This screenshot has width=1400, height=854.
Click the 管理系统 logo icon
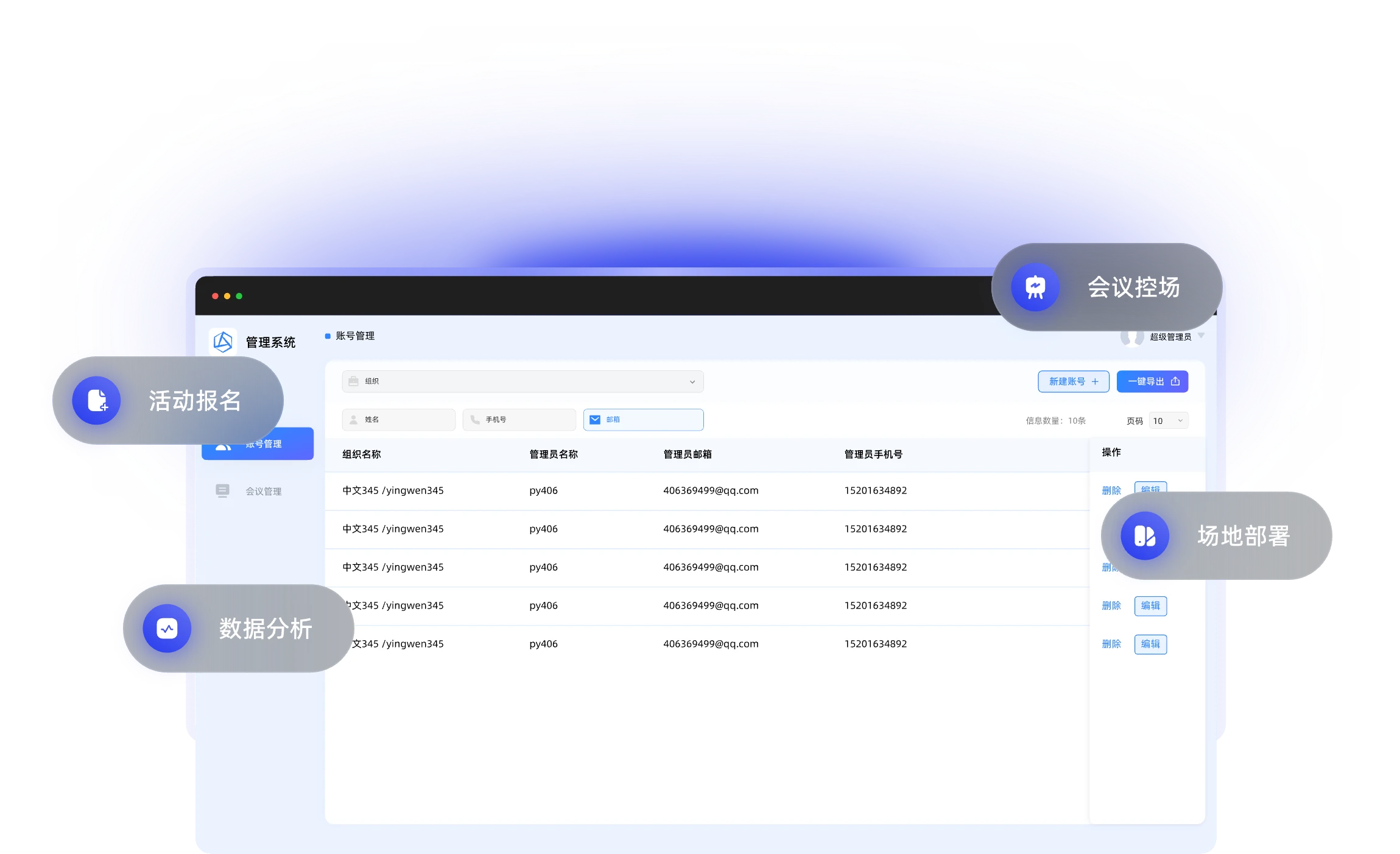click(x=223, y=342)
